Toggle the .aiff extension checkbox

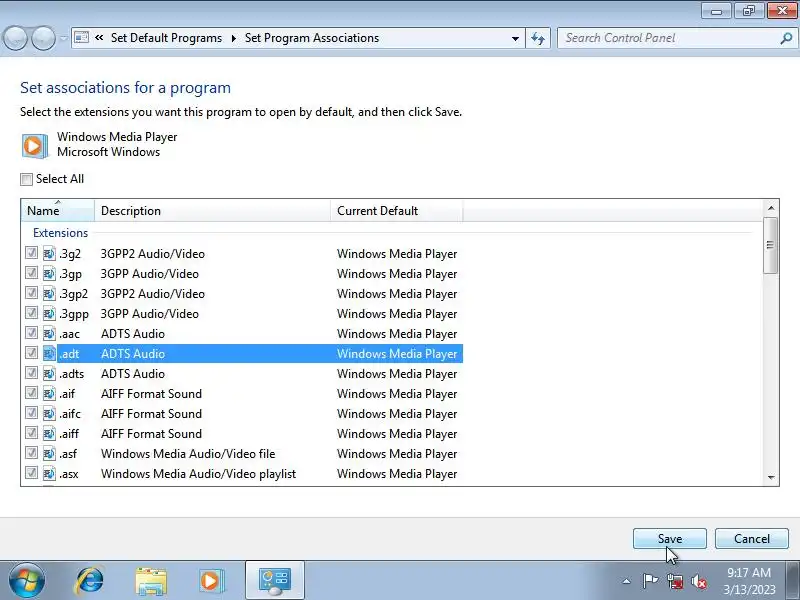(32, 433)
